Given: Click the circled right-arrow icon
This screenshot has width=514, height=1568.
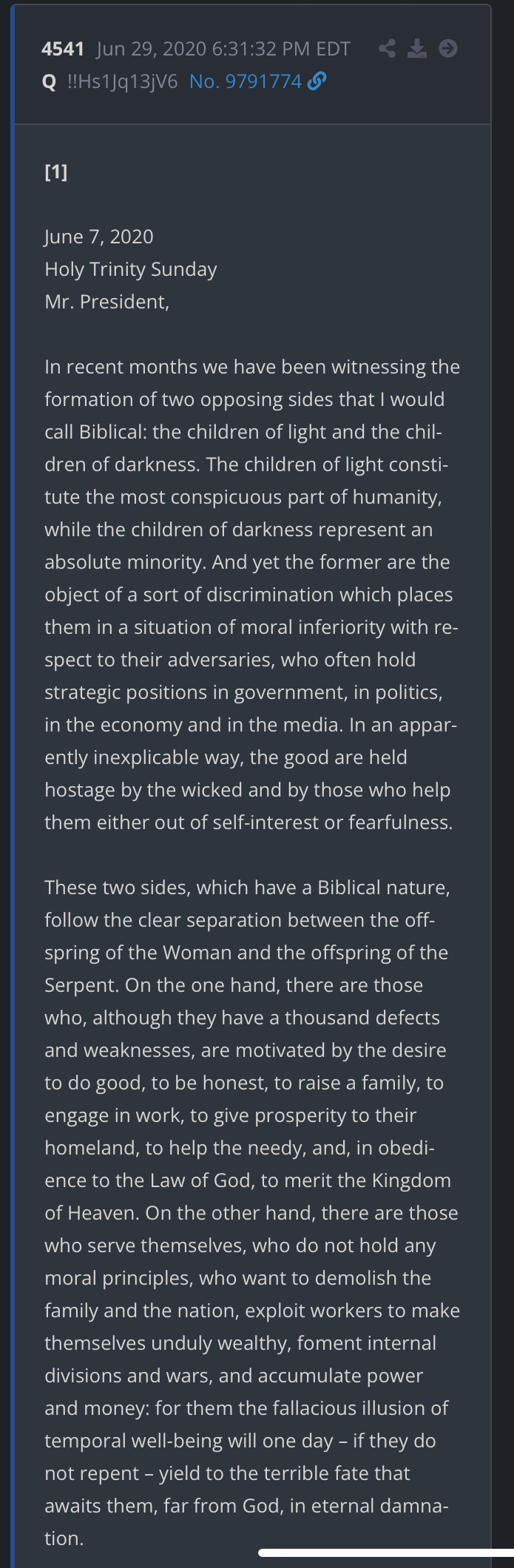Looking at the screenshot, I should point(448,49).
